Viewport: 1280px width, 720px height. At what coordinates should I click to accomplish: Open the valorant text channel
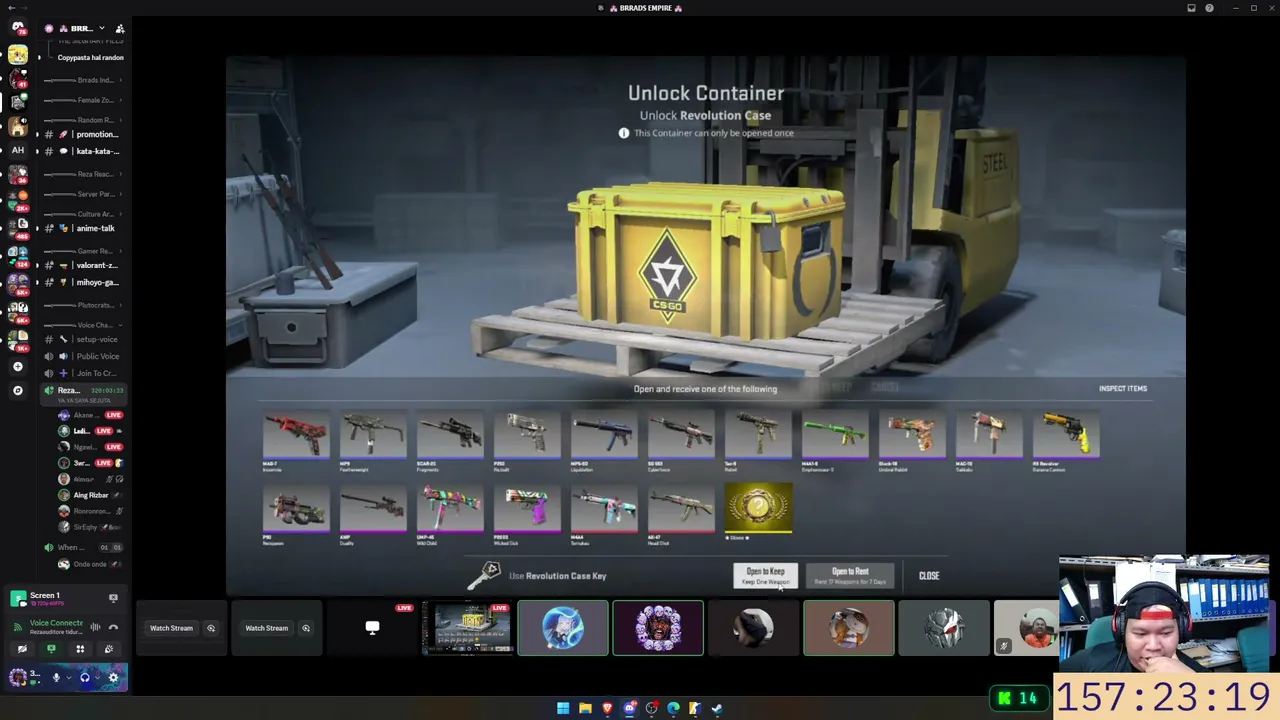[85, 265]
